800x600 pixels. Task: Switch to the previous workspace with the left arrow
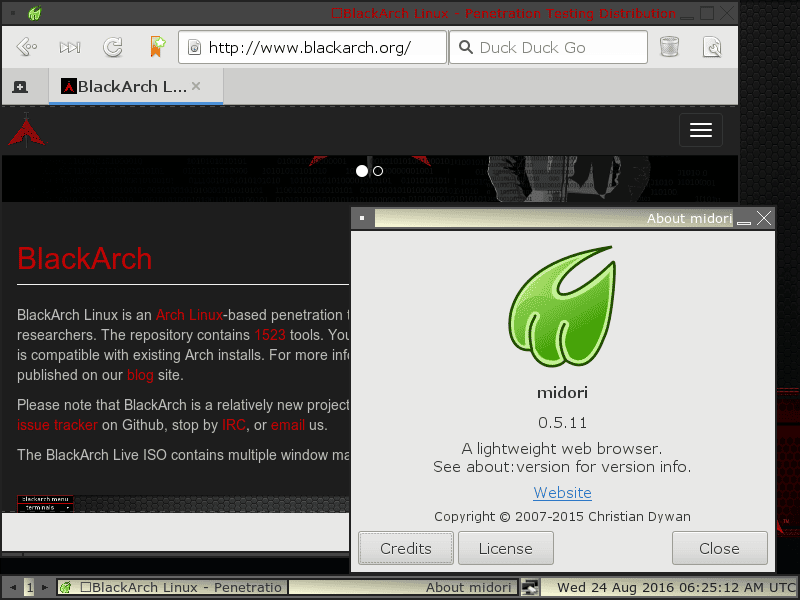(x=13, y=587)
